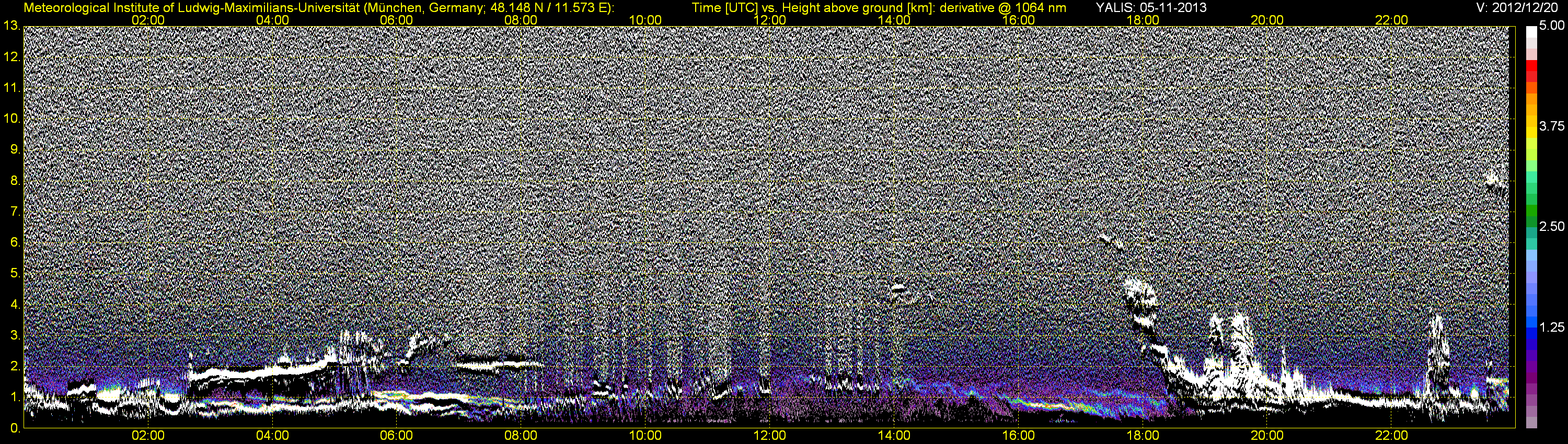Select the 12:00 label on top time axis
The height and width of the screenshot is (444, 1568).
[x=769, y=20]
